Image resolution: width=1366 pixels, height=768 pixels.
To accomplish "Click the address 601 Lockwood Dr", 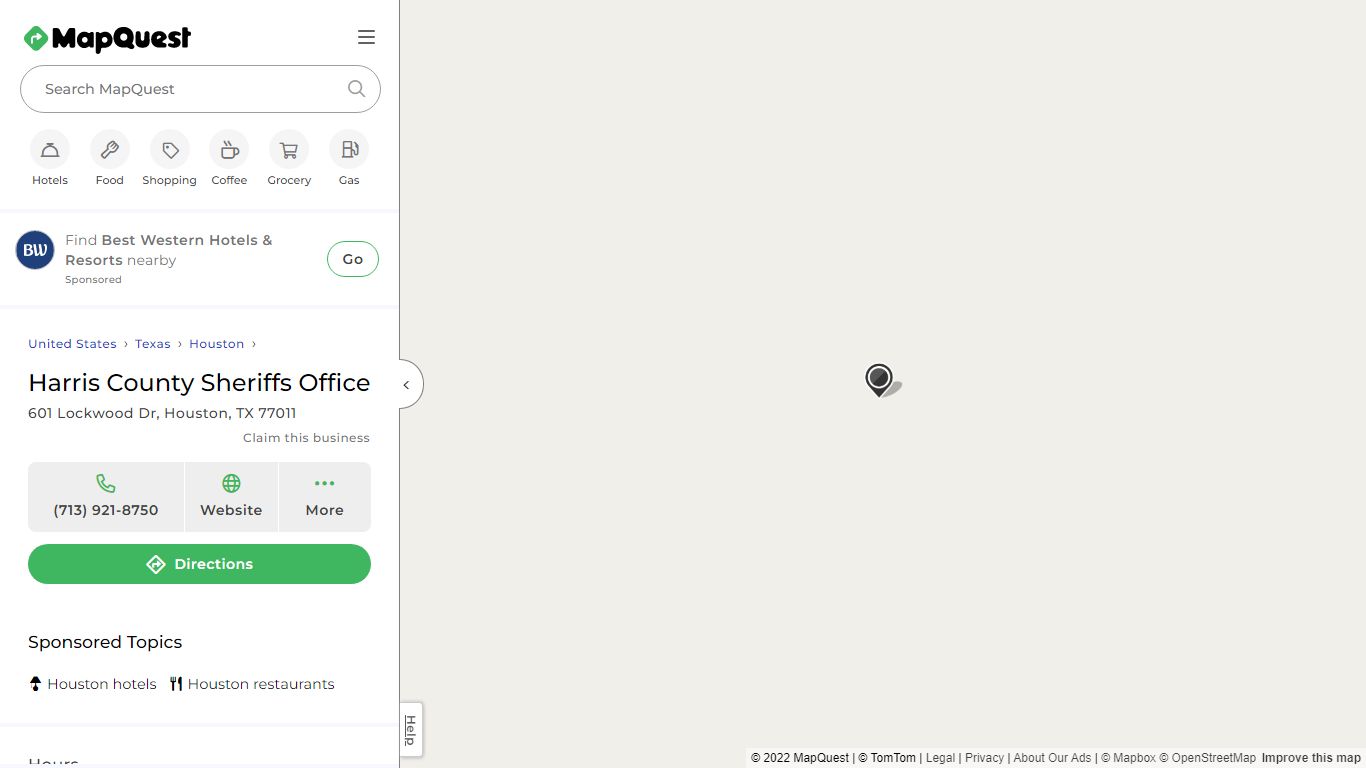I will 162,413.
